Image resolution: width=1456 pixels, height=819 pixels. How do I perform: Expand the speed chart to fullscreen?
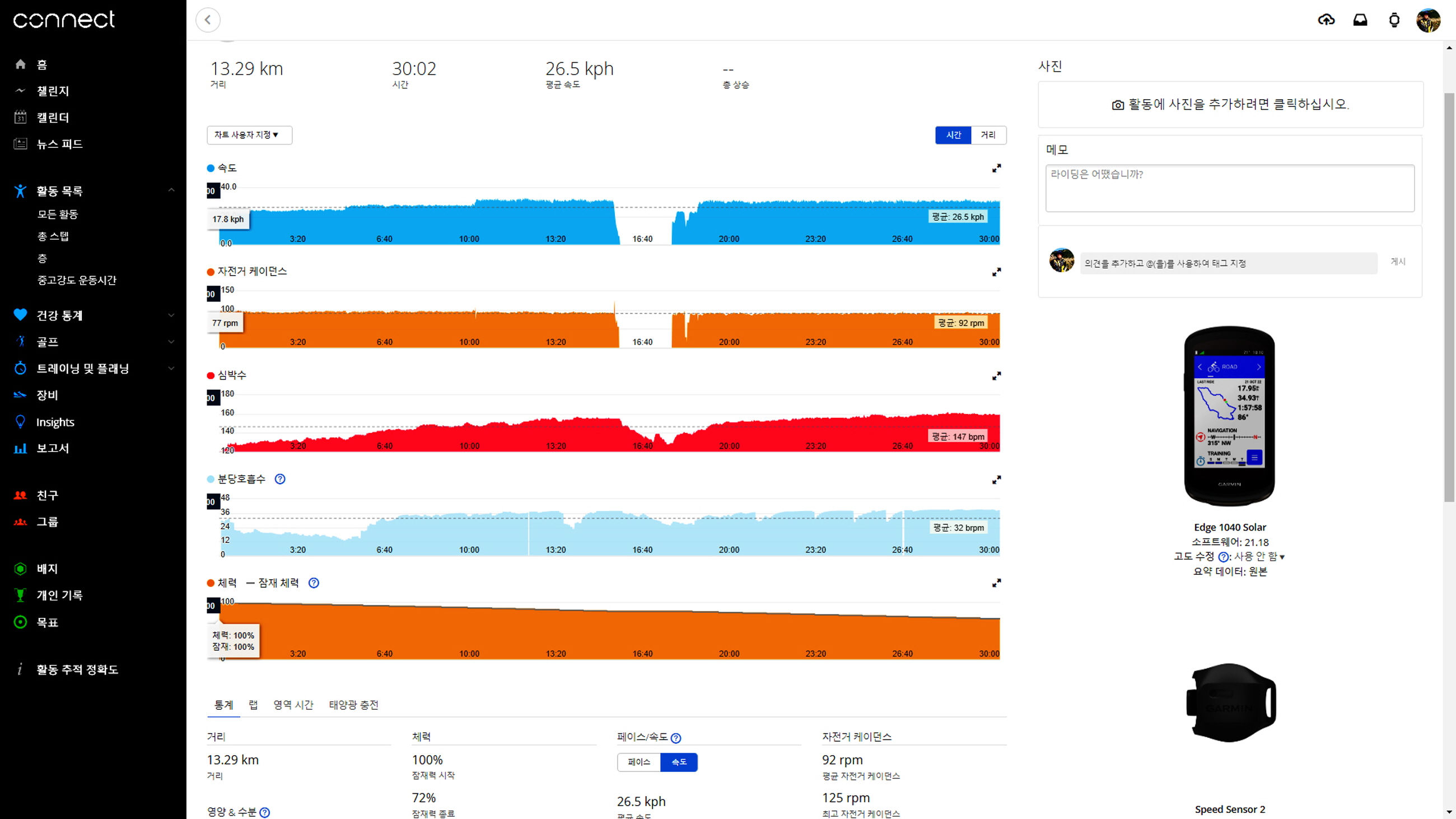[996, 169]
